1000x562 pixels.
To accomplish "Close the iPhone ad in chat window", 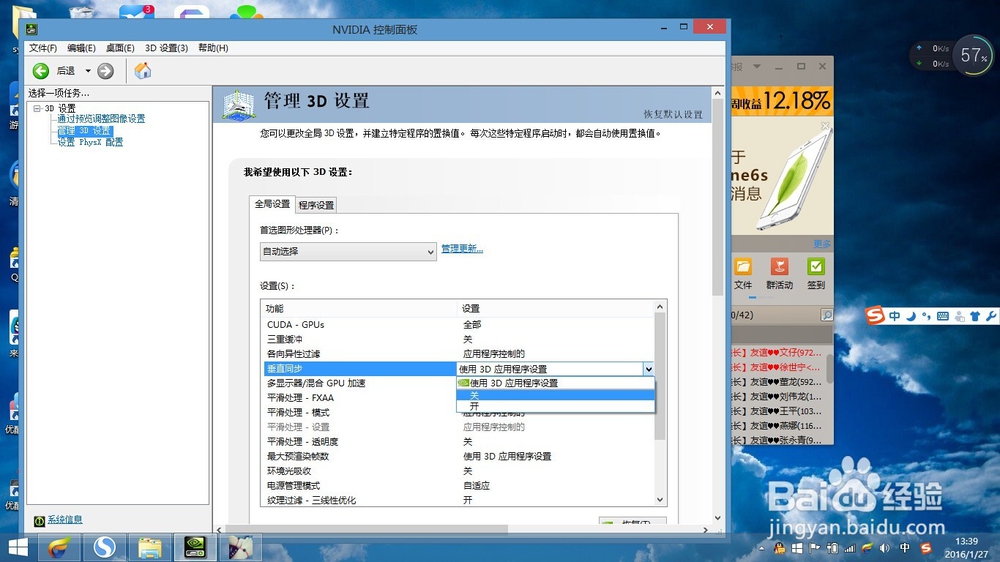I will (825, 126).
